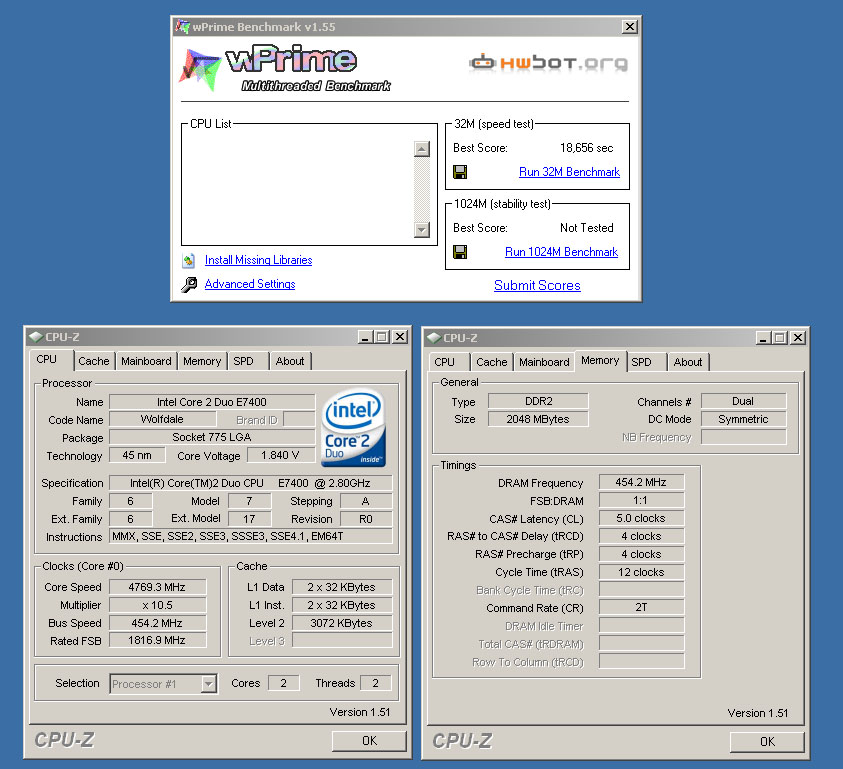
Task: Select Memory tab in right CPU-Z
Action: [x=600, y=361]
